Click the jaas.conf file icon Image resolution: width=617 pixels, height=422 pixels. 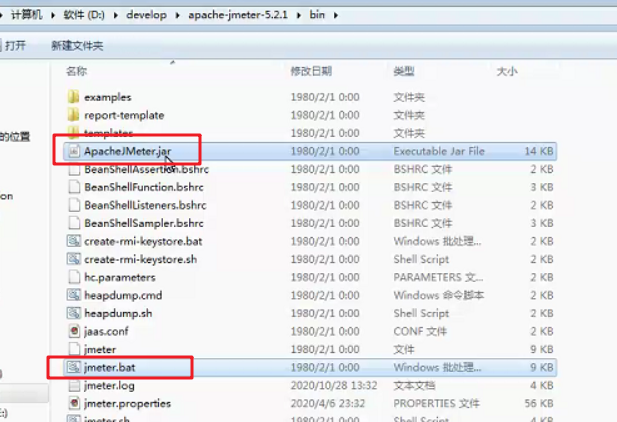[x=74, y=331]
